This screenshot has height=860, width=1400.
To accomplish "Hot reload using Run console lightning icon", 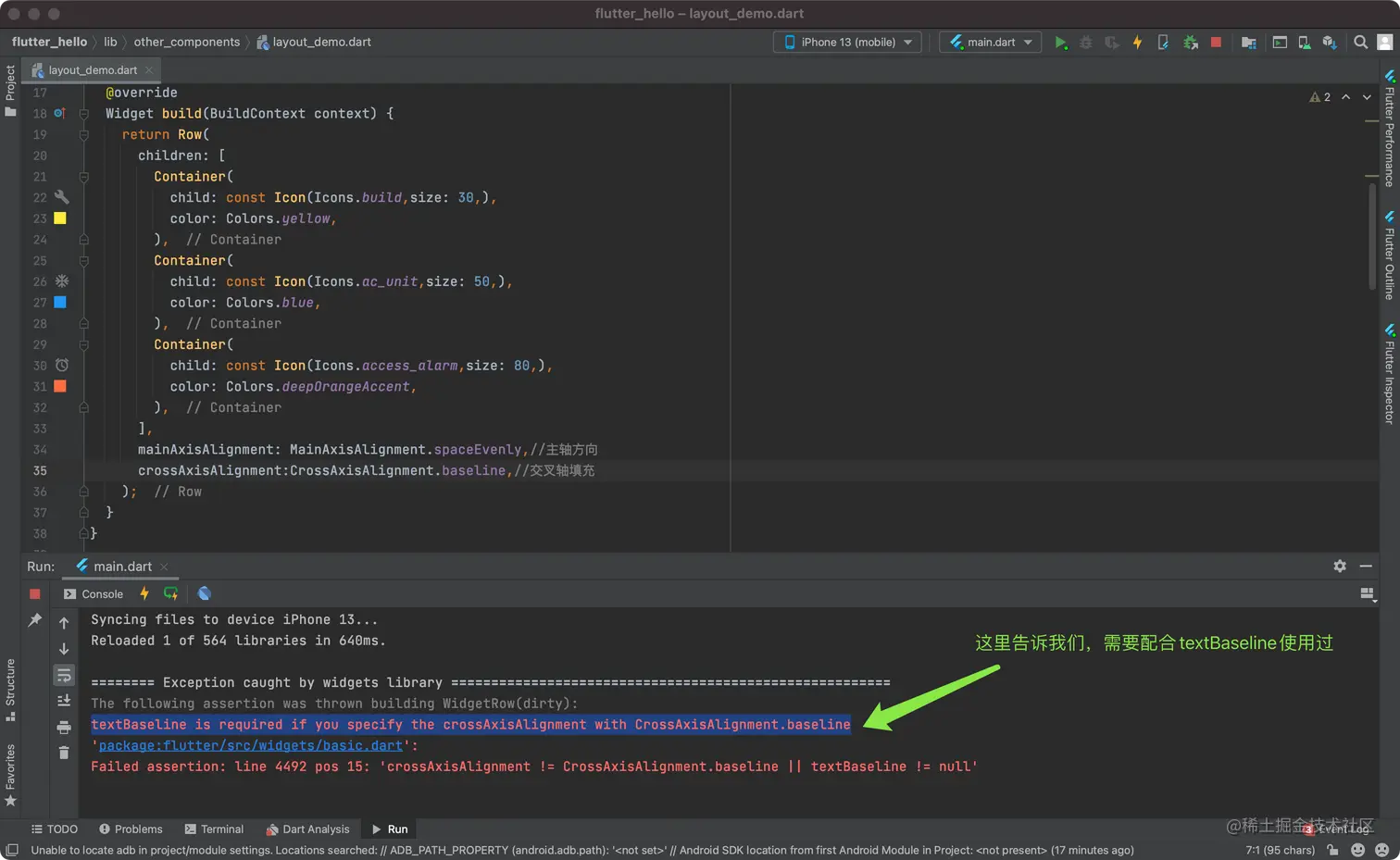I will click(x=144, y=593).
